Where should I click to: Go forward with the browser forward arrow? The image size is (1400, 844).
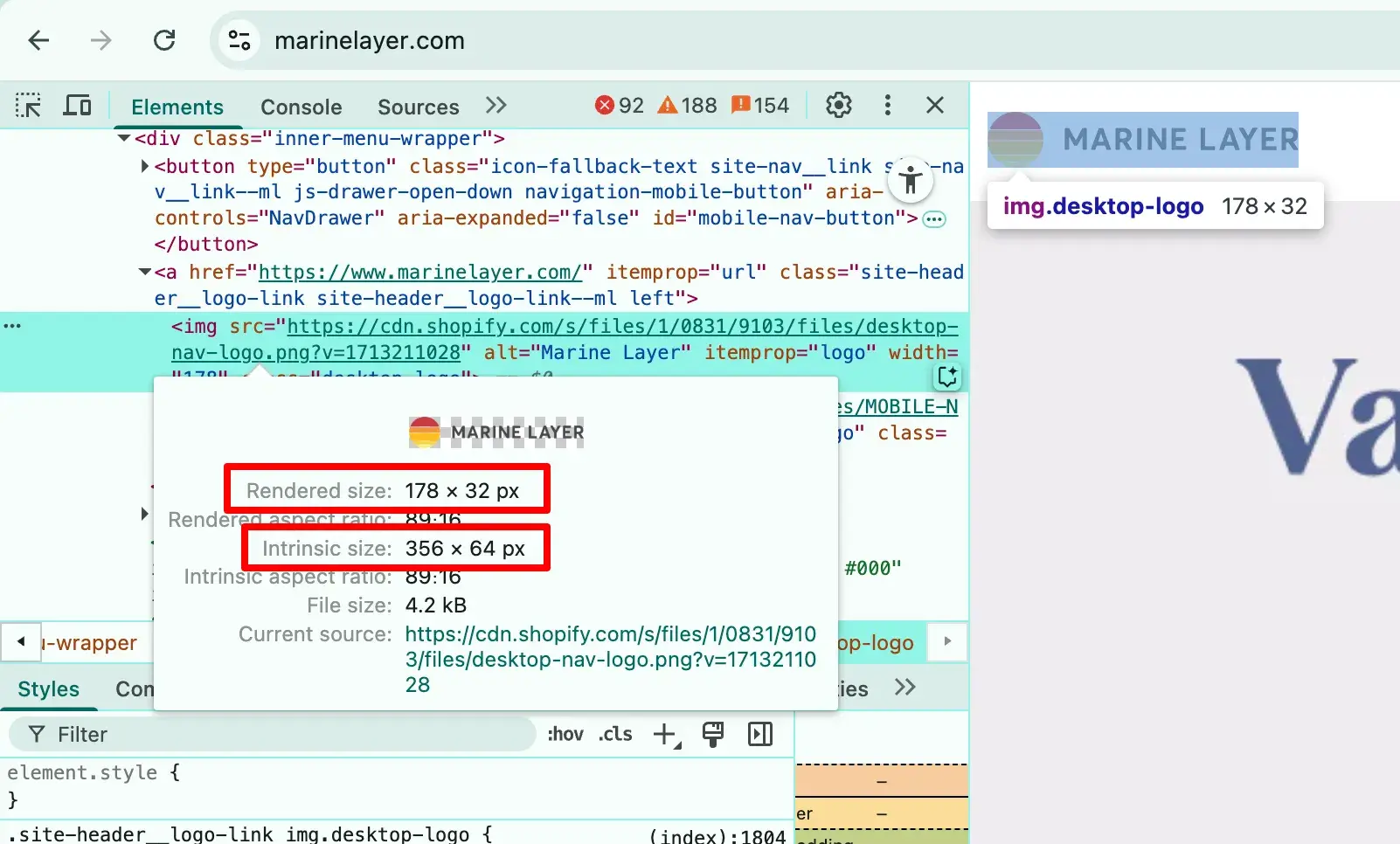101,40
